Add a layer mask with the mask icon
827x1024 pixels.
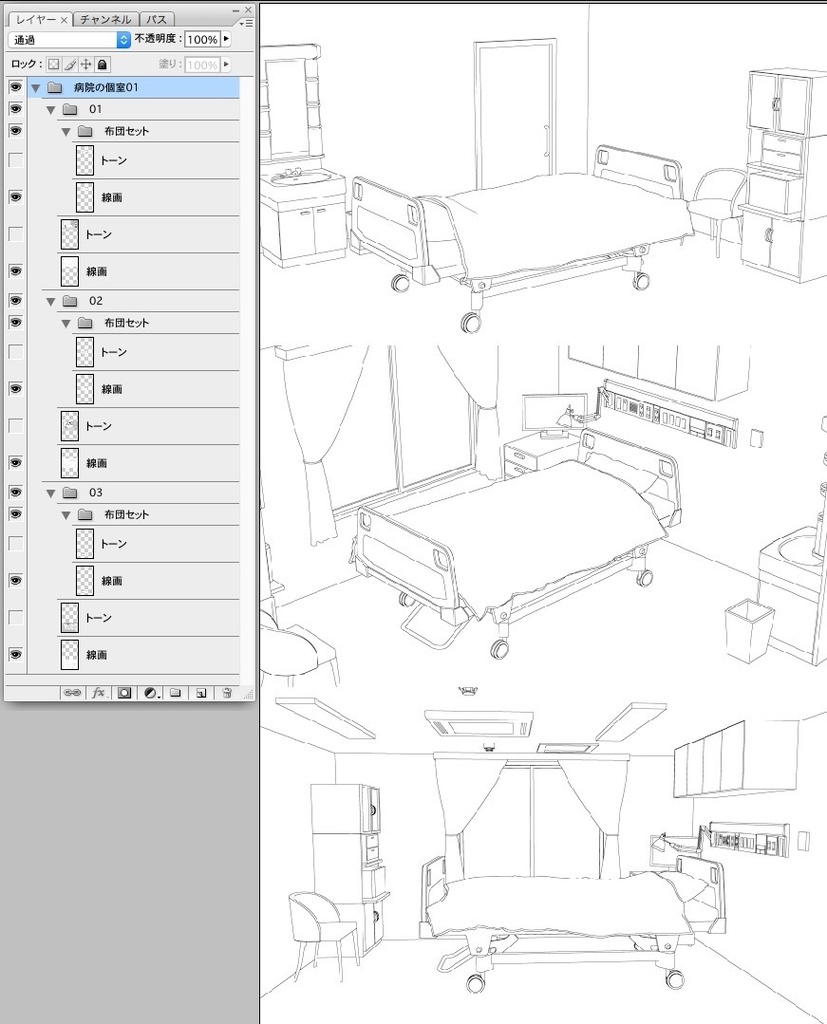[124, 692]
